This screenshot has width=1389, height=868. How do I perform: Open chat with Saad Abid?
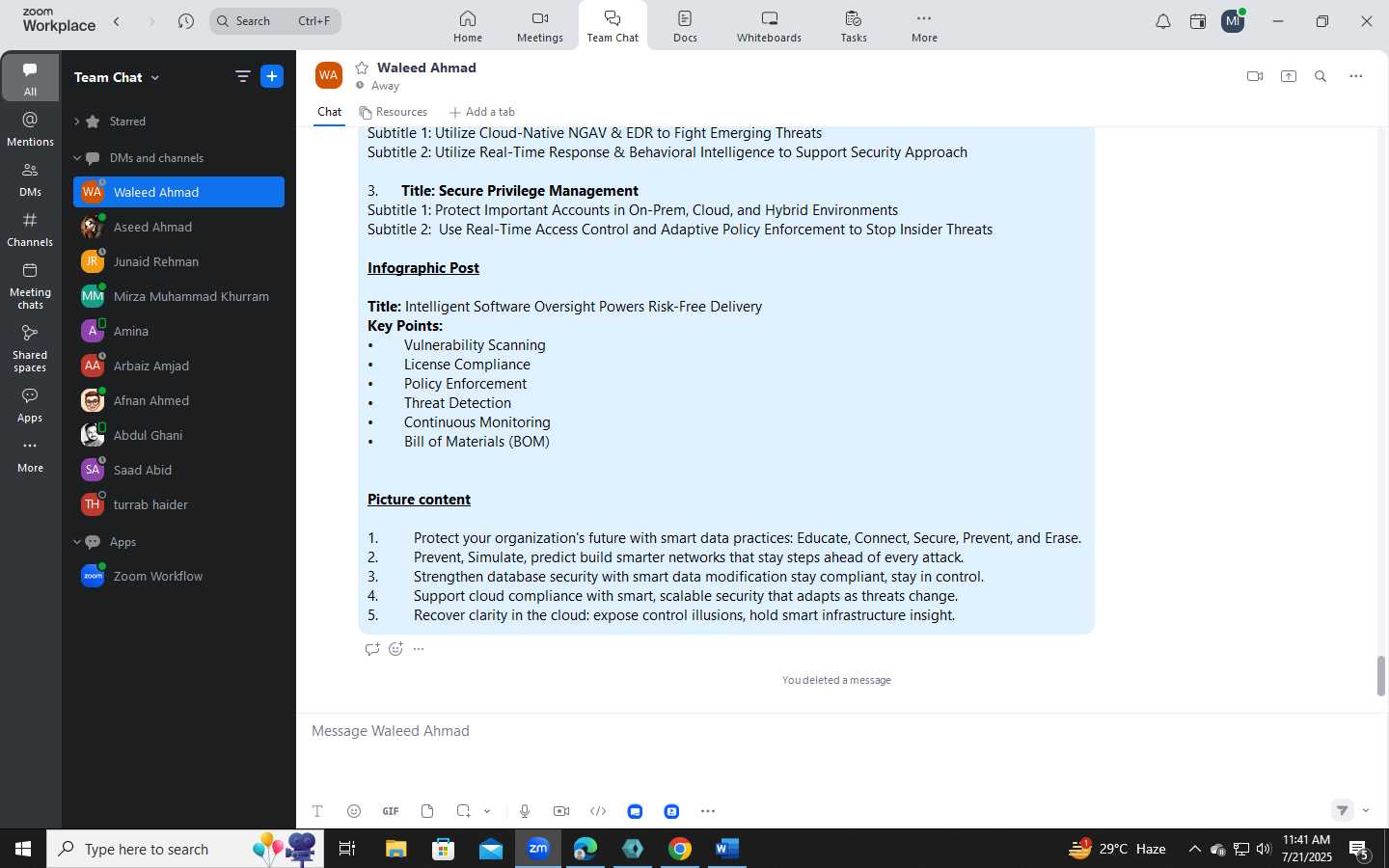(x=178, y=470)
